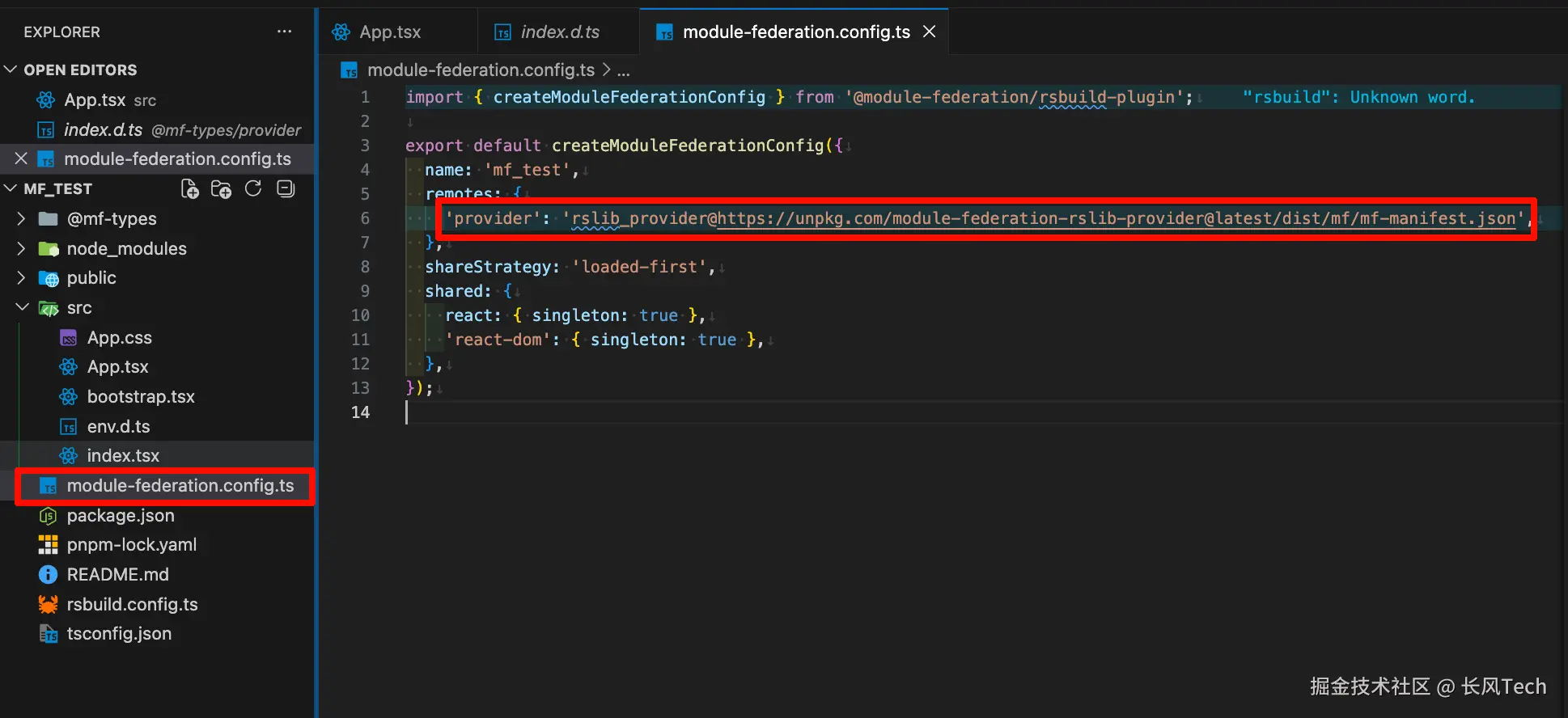
Task: Click npm icon beside package.json
Action: pos(49,516)
